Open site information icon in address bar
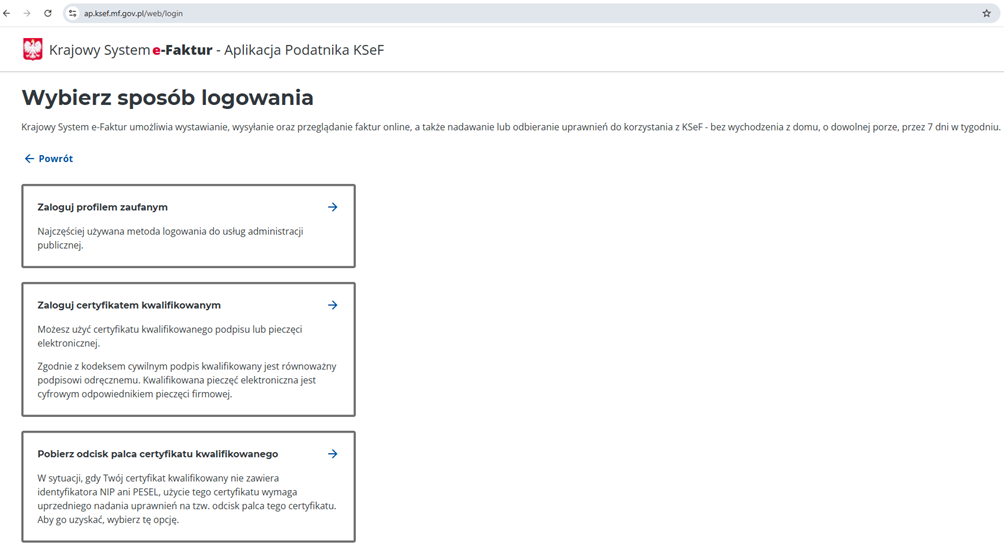1004x553 pixels. click(x=72, y=14)
